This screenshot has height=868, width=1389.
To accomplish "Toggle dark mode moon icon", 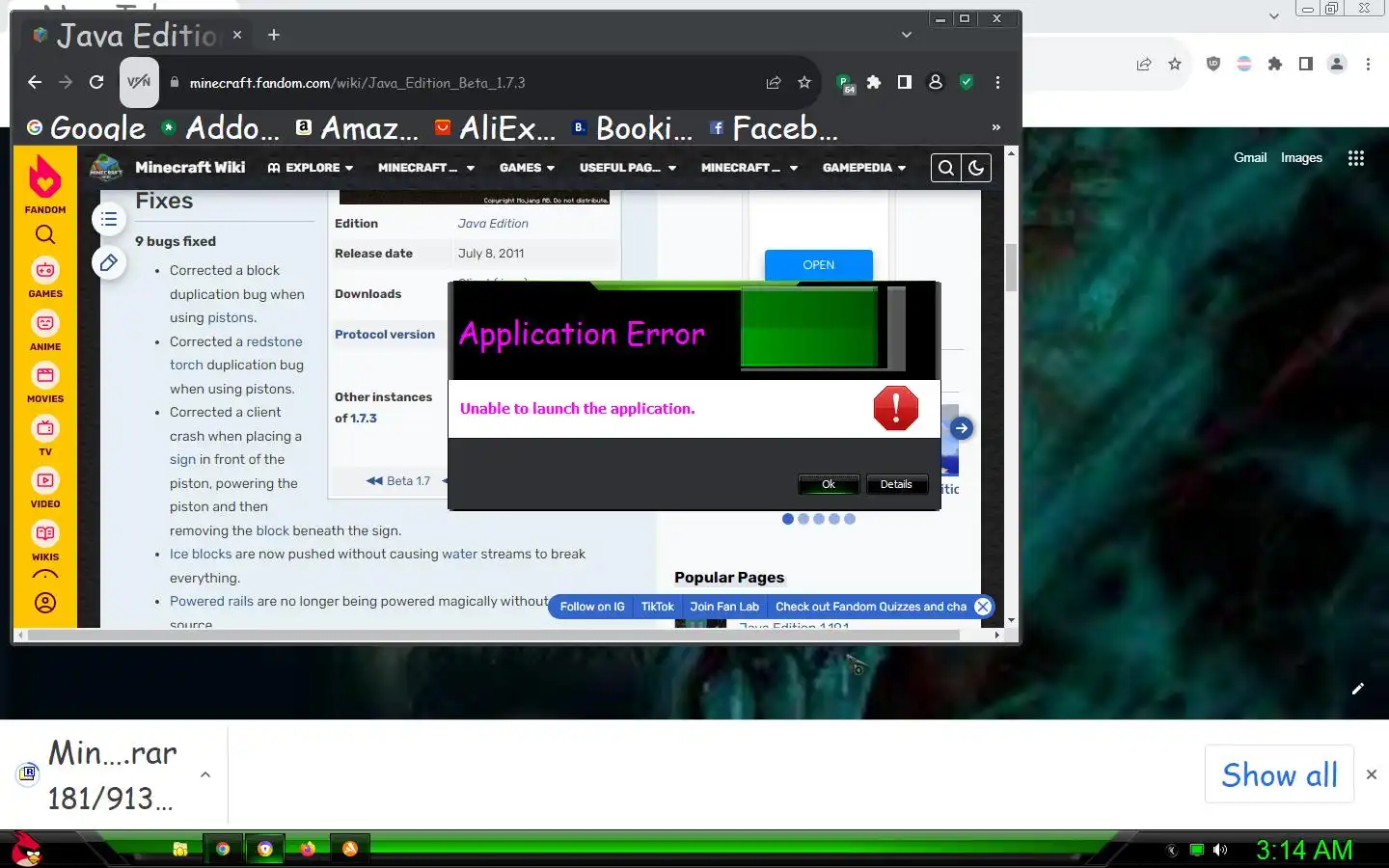I will pos(976,168).
